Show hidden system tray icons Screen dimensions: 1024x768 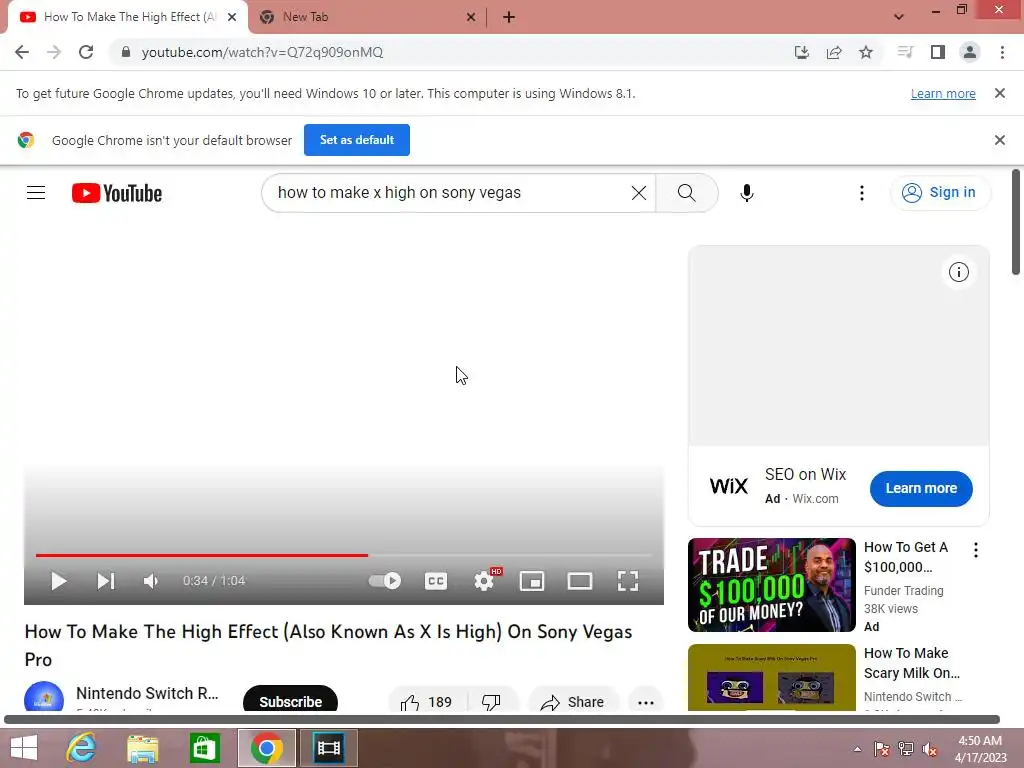pyautogui.click(x=857, y=749)
